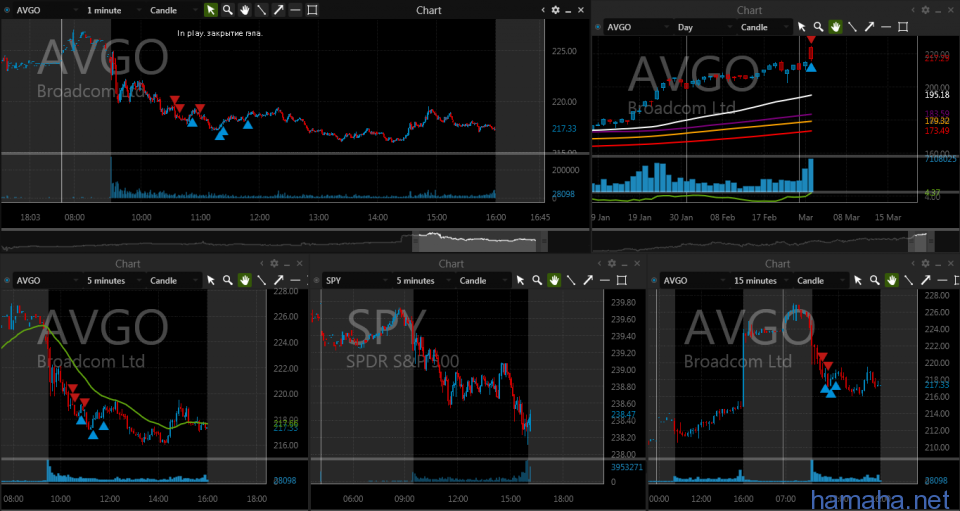This screenshot has width=960, height=511.
Task: Select pointer tool in 15 minutes chart
Action: (x=858, y=280)
